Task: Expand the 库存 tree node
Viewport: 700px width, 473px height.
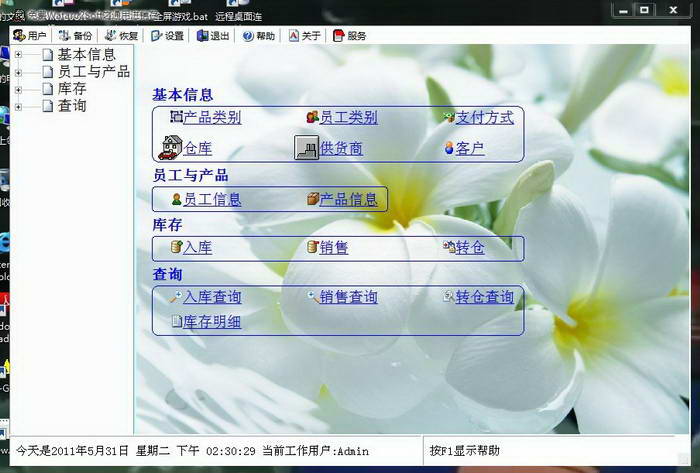Action: click(x=18, y=90)
